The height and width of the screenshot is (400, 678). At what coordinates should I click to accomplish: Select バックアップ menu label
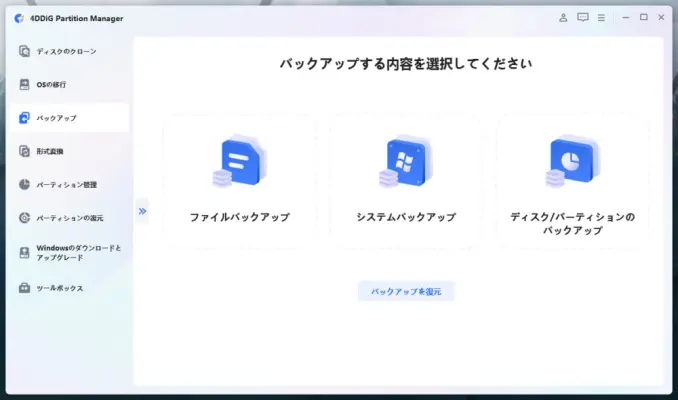(56, 118)
